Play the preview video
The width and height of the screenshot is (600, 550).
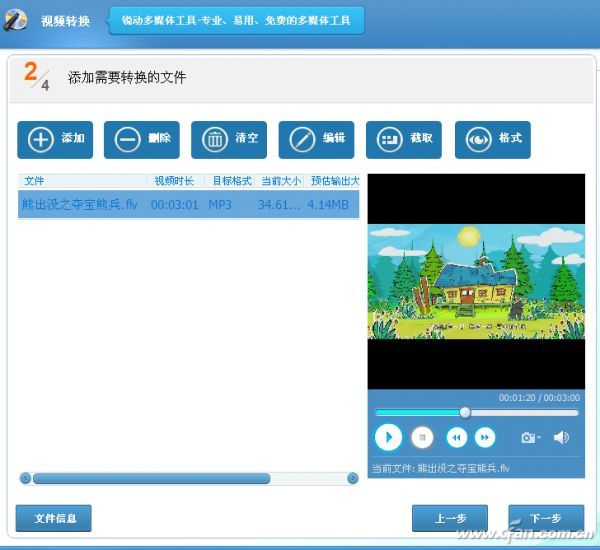pos(388,437)
